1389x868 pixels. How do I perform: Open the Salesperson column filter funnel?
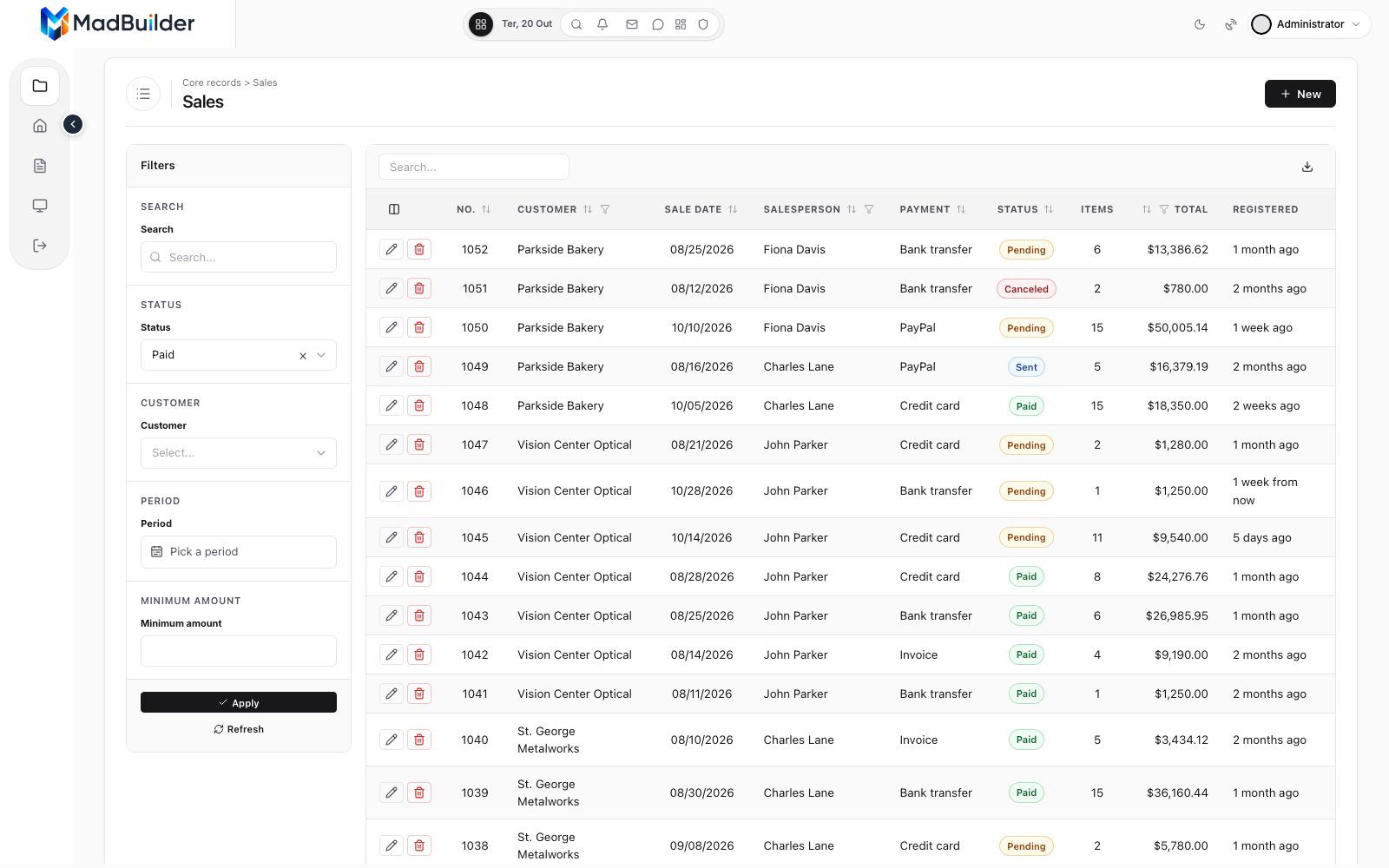point(869,209)
